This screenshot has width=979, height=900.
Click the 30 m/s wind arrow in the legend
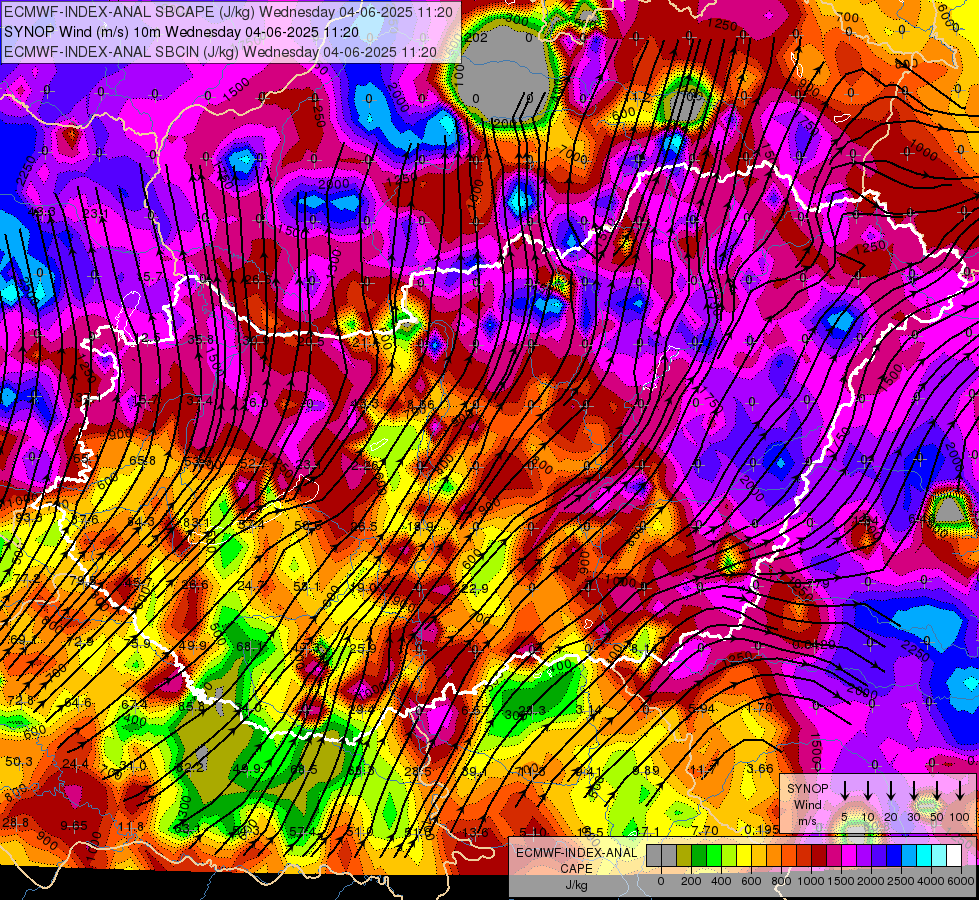[x=914, y=790]
